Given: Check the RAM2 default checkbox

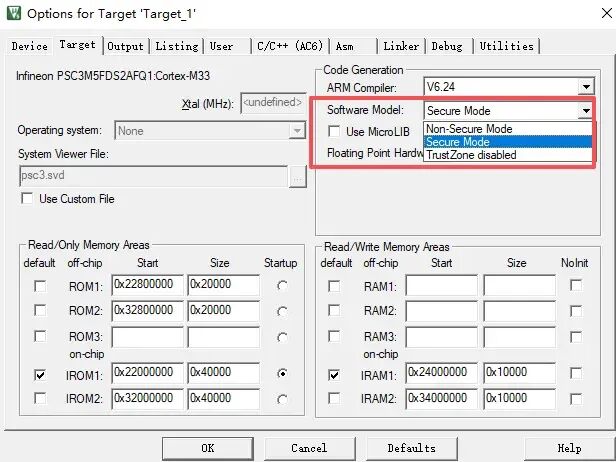Looking at the screenshot, I should pyautogui.click(x=334, y=310).
